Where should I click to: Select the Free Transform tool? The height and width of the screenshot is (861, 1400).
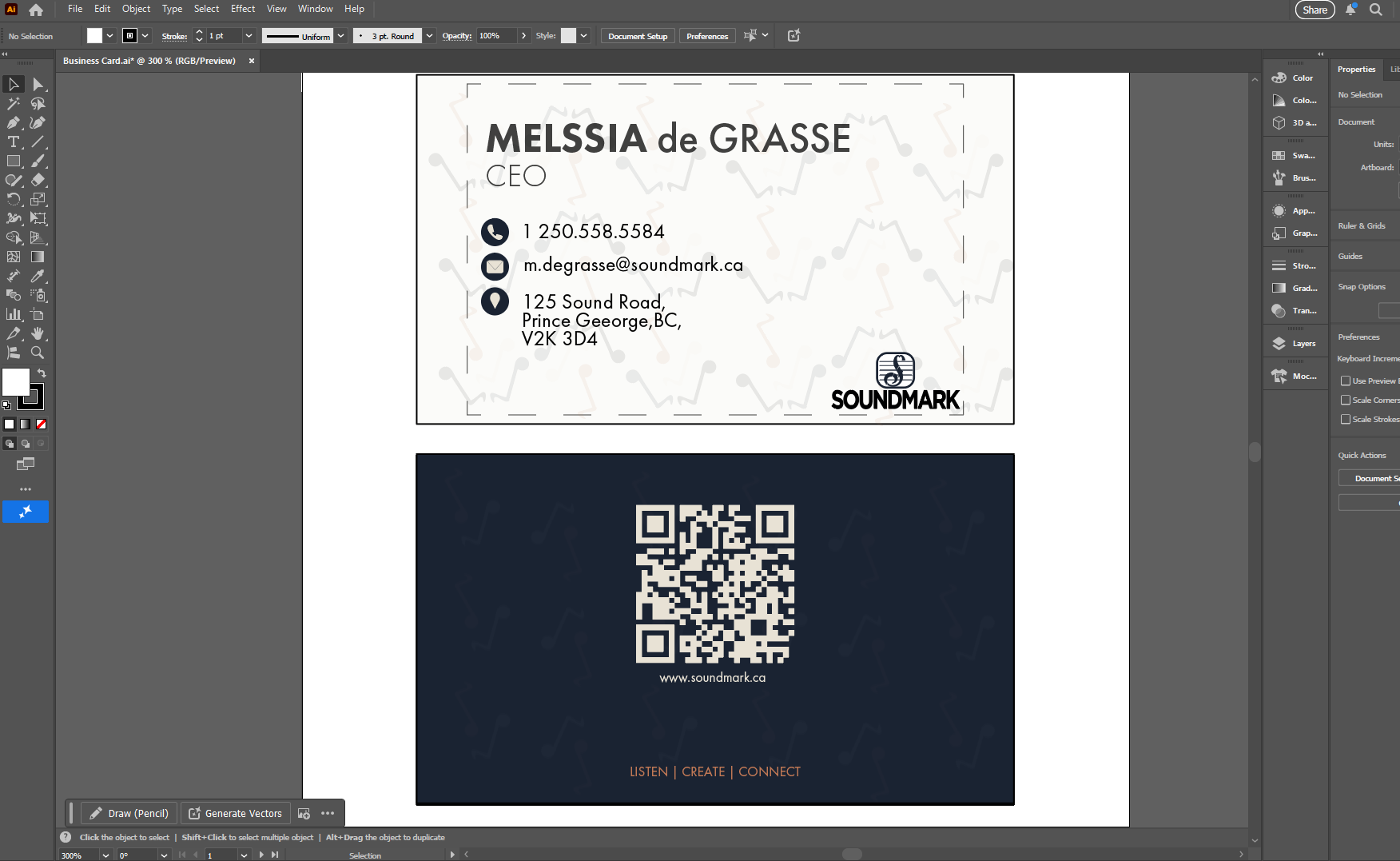coord(38,218)
